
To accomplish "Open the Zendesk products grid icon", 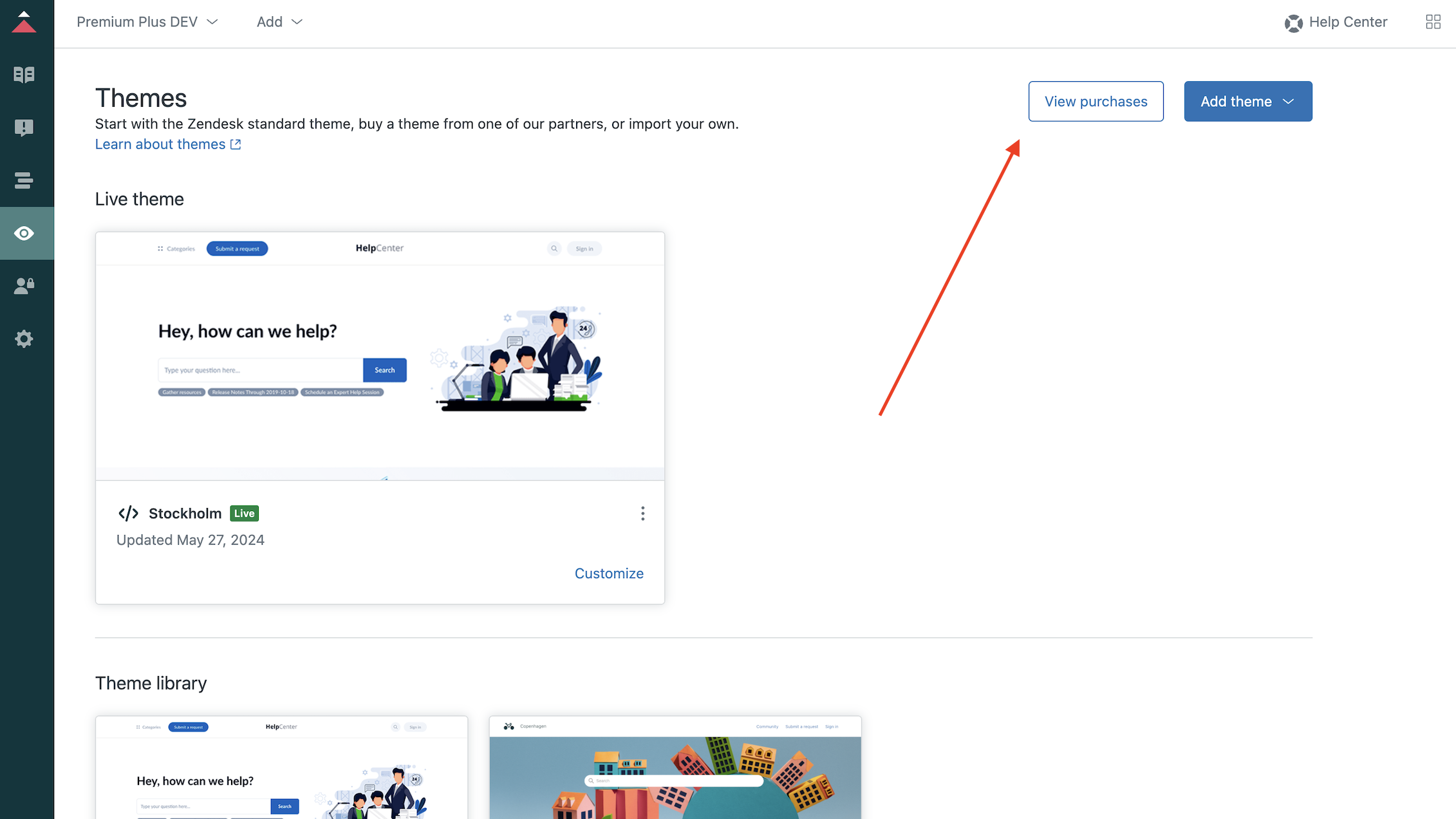I will tap(1433, 22).
